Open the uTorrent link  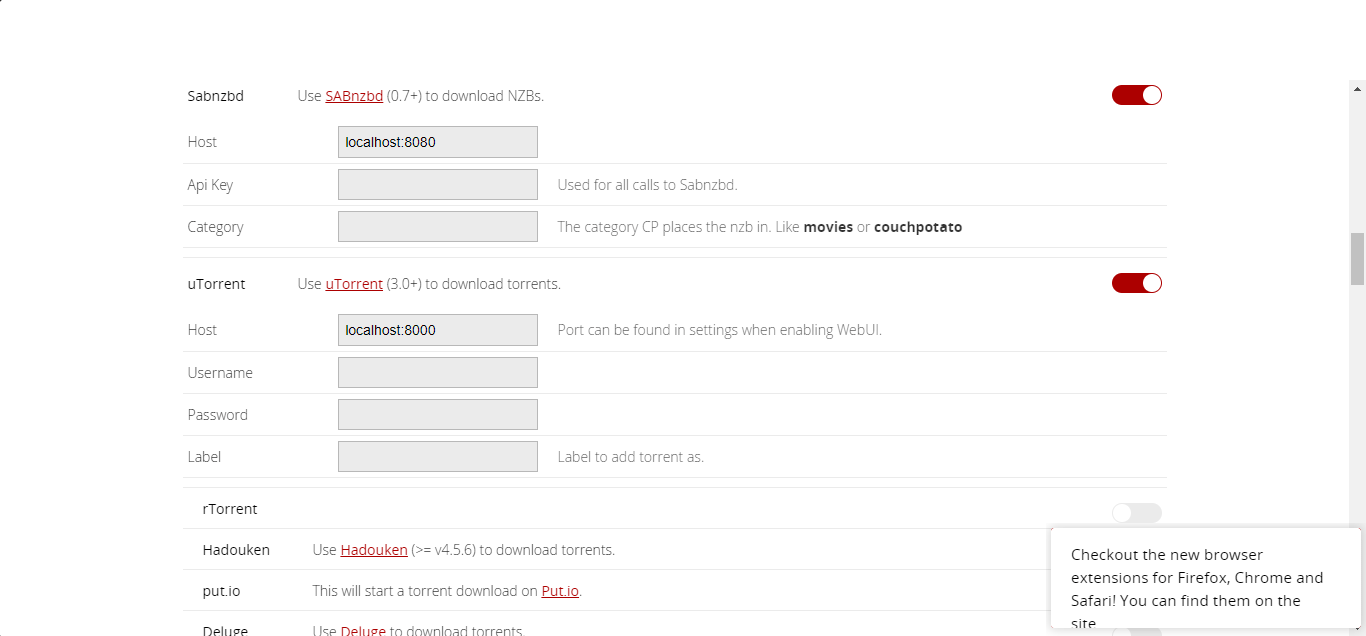[353, 283]
